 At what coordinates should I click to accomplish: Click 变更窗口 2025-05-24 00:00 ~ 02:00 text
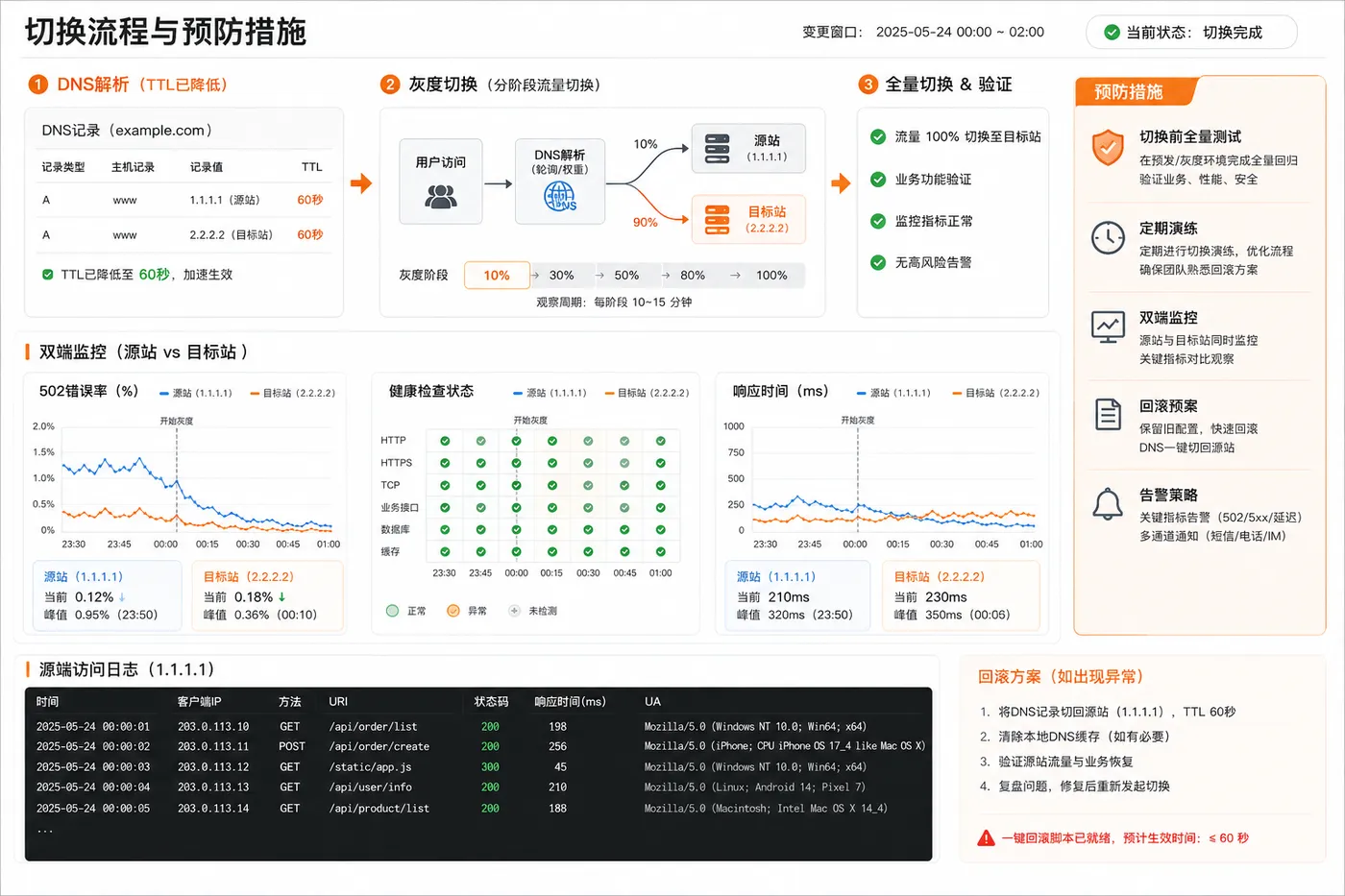point(923,32)
